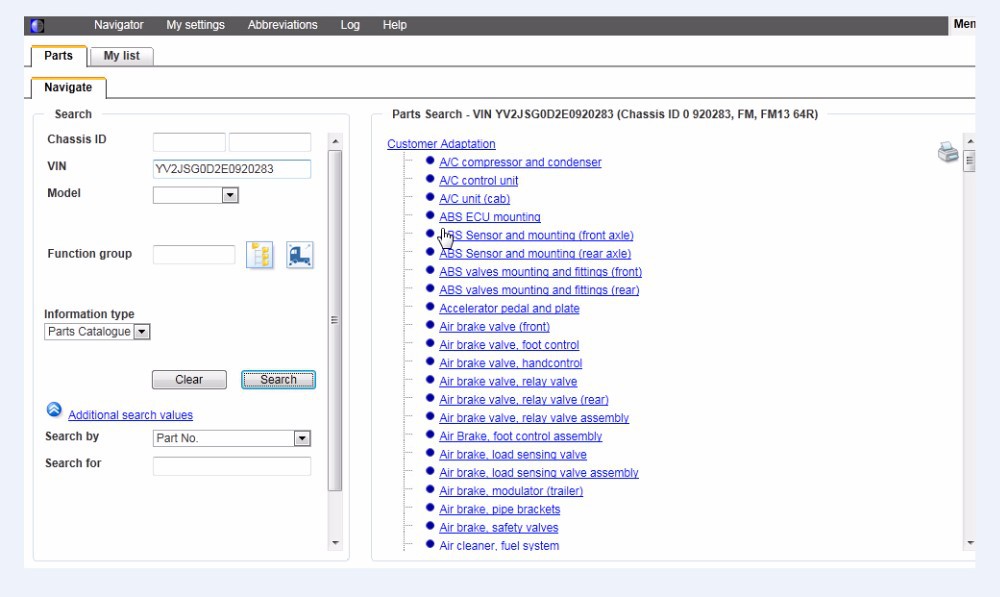The width and height of the screenshot is (1000, 597).
Task: Click results list scrollbar up arrow
Action: click(969, 141)
